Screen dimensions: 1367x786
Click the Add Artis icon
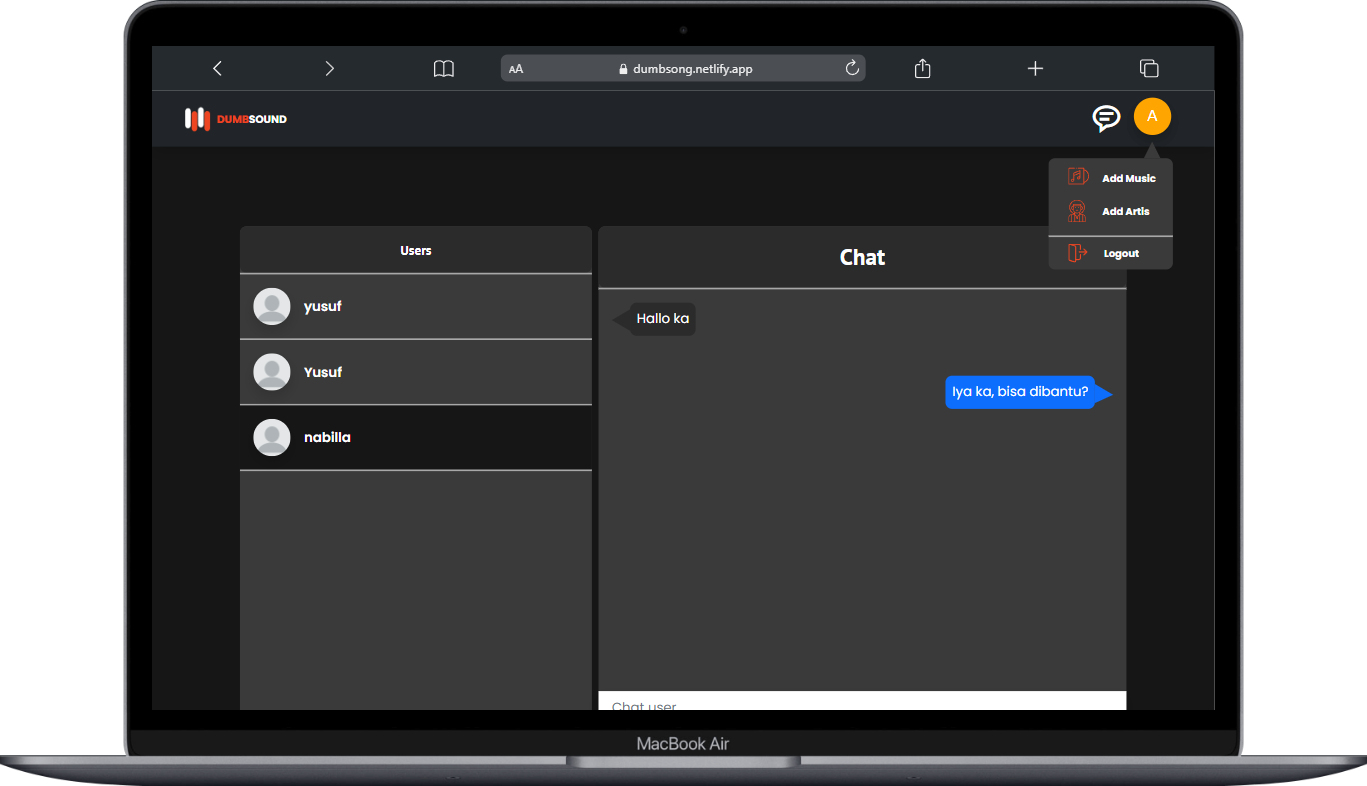1077,211
